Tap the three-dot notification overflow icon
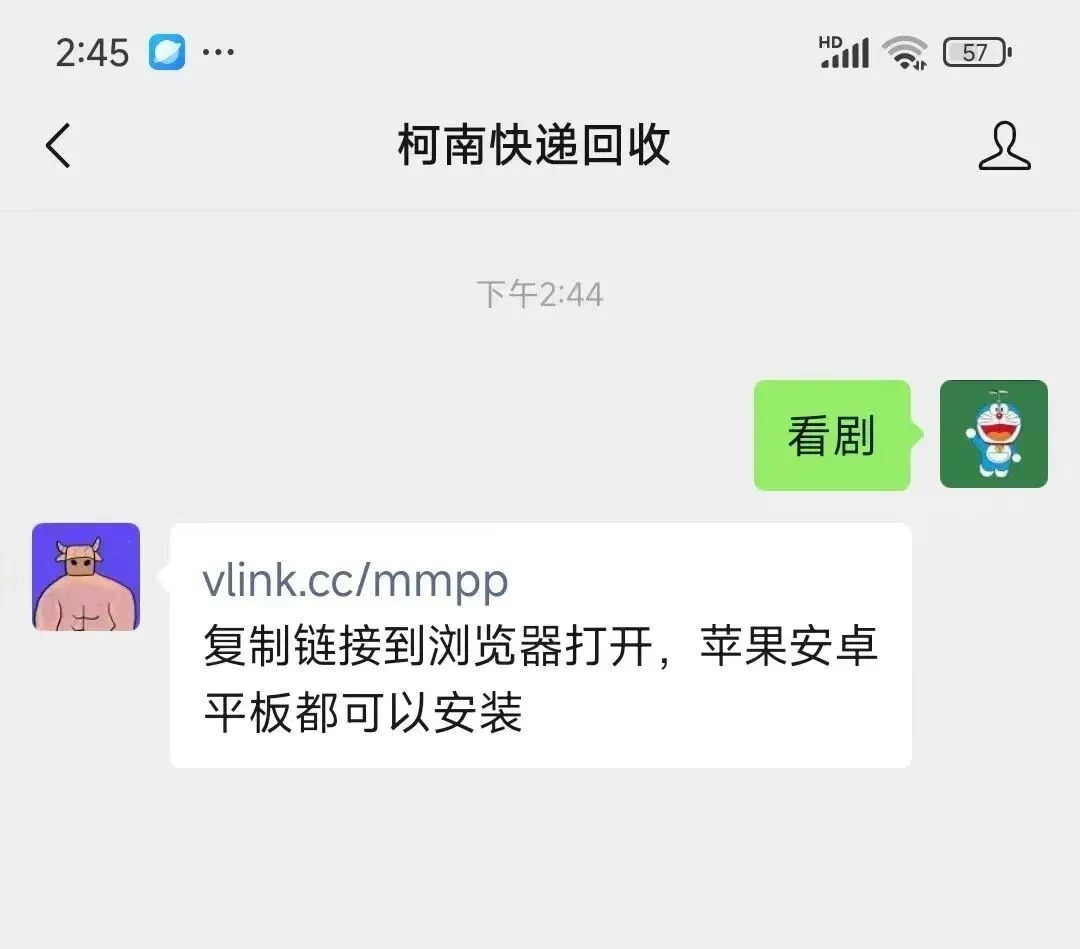The width and height of the screenshot is (1080, 949). pos(218,52)
